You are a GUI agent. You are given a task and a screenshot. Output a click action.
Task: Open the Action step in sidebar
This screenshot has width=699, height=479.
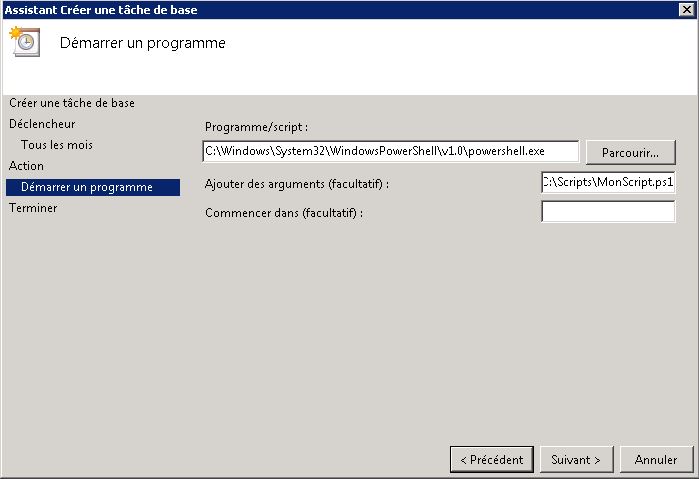[26, 166]
